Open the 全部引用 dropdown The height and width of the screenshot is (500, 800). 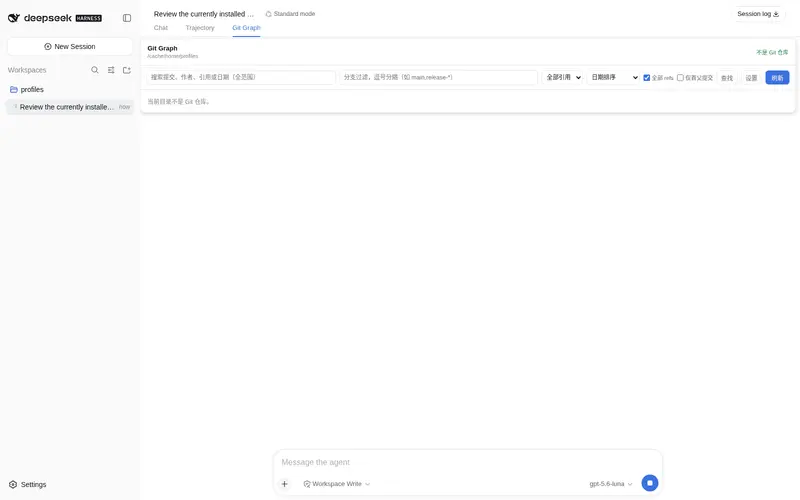pyautogui.click(x=563, y=77)
